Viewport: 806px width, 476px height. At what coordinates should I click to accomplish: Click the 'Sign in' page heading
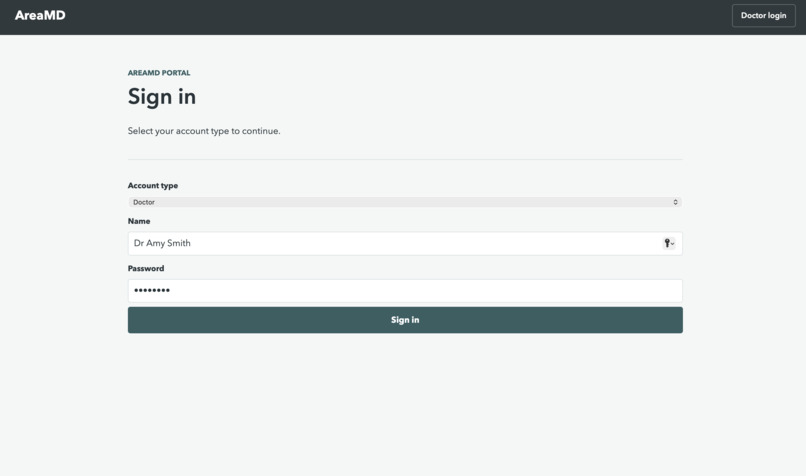pyautogui.click(x=162, y=97)
